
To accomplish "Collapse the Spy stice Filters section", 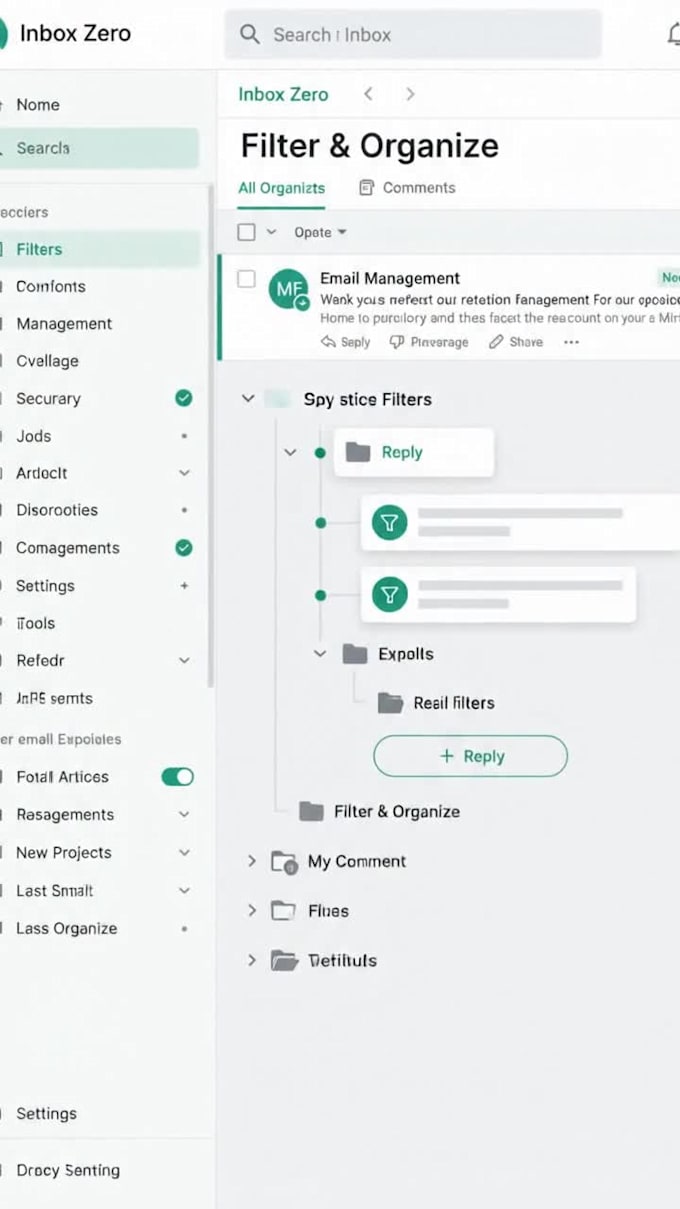I will (x=248, y=399).
